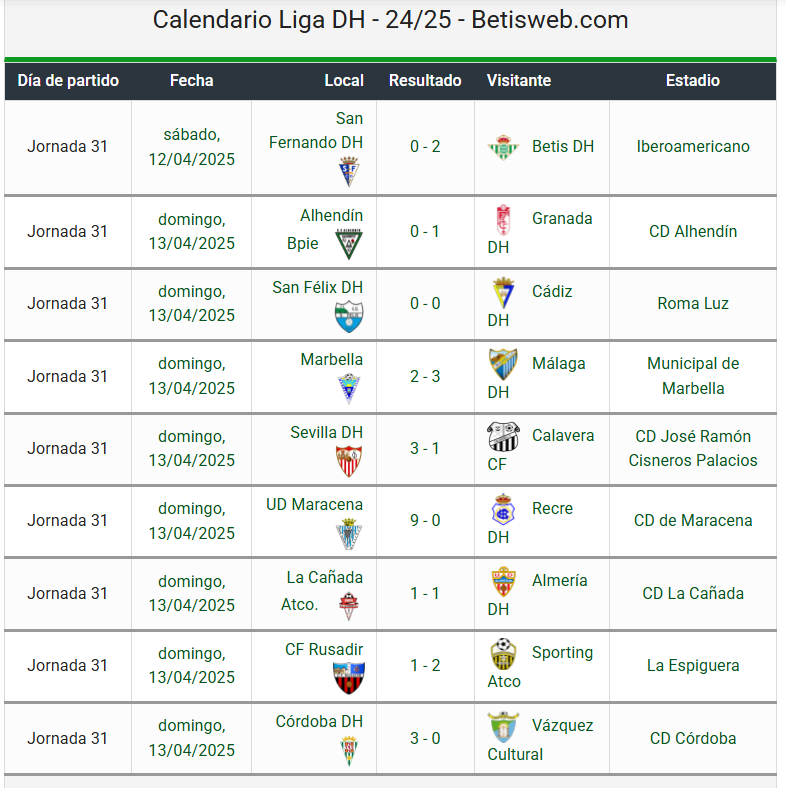Select the Iberoamericano stadium link
This screenshot has height=788, width=786.
[693, 146]
